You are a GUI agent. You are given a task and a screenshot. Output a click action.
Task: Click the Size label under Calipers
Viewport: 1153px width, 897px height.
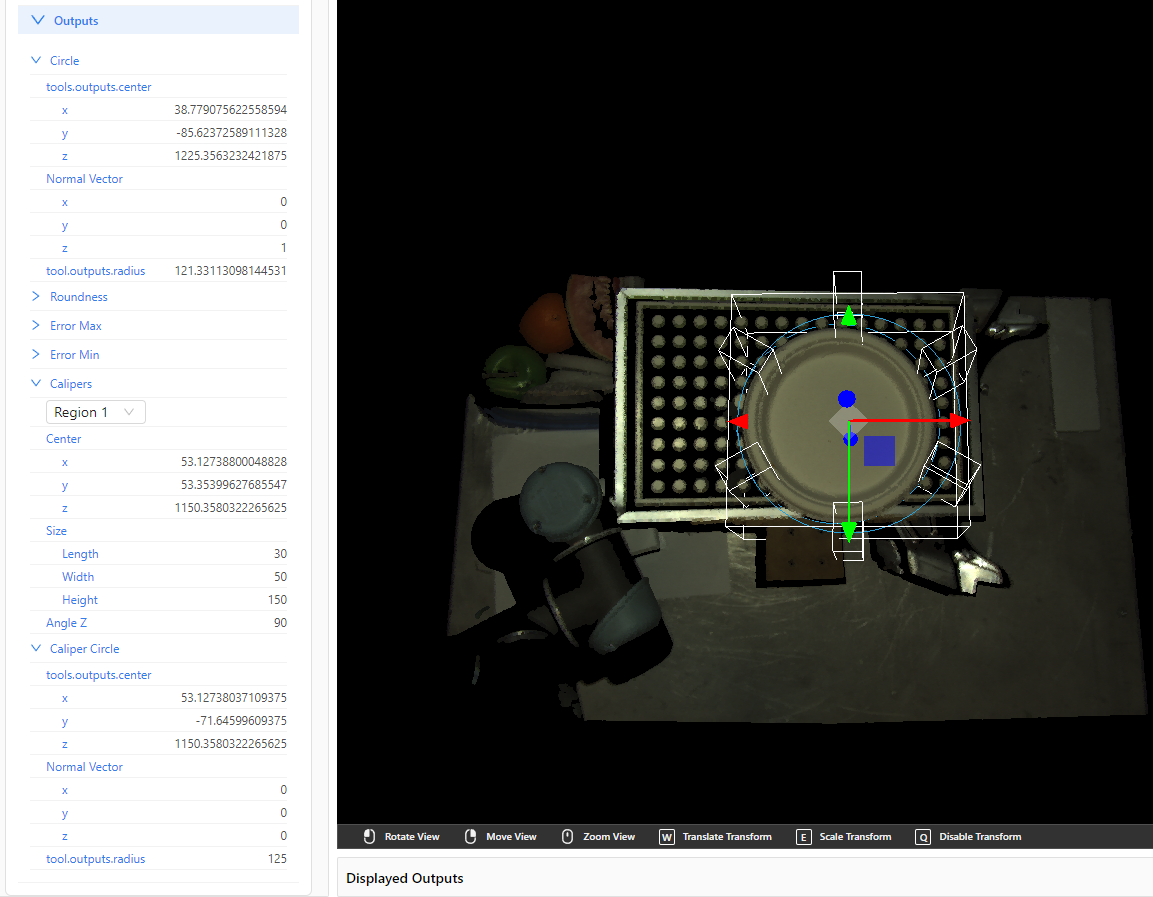(57, 531)
